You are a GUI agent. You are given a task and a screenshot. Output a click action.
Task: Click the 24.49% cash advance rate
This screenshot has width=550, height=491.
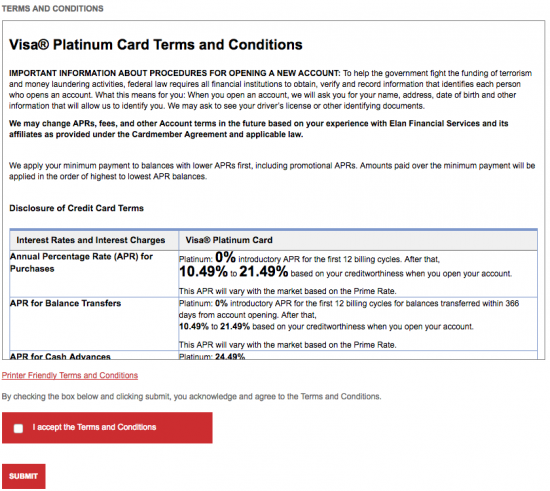click(230, 356)
